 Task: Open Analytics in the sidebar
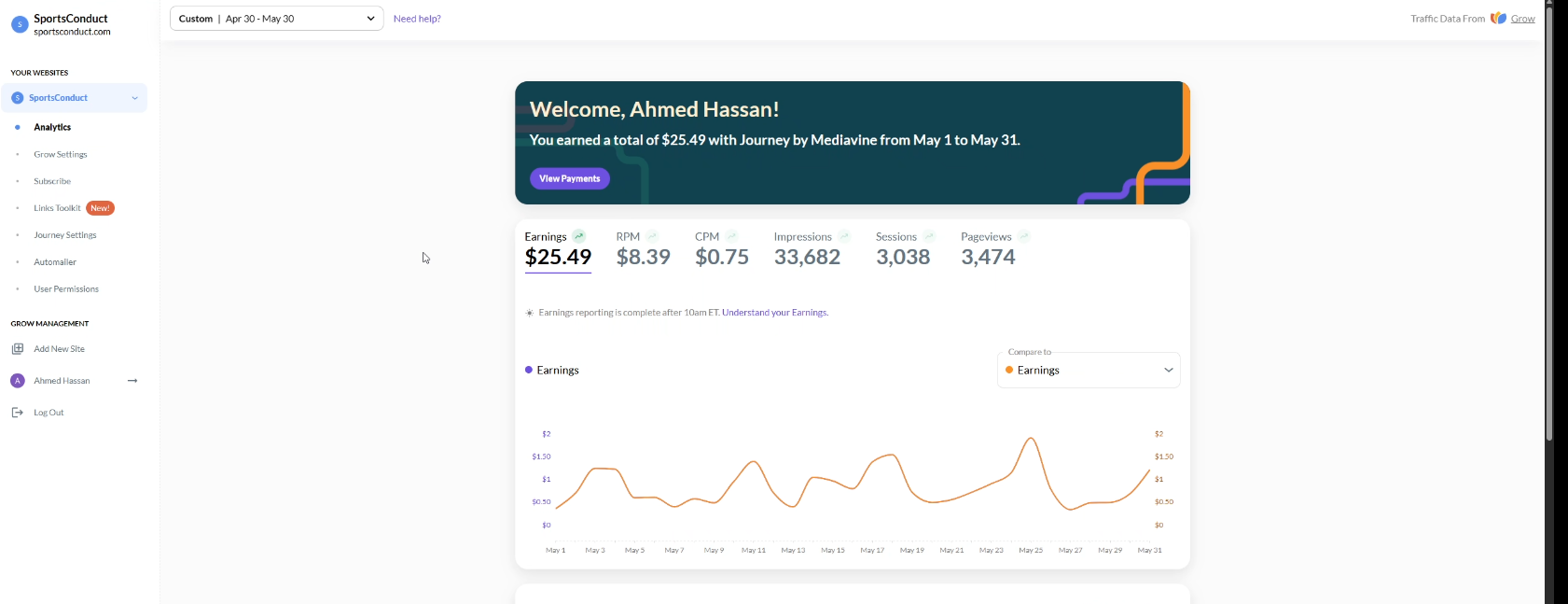[x=52, y=127]
